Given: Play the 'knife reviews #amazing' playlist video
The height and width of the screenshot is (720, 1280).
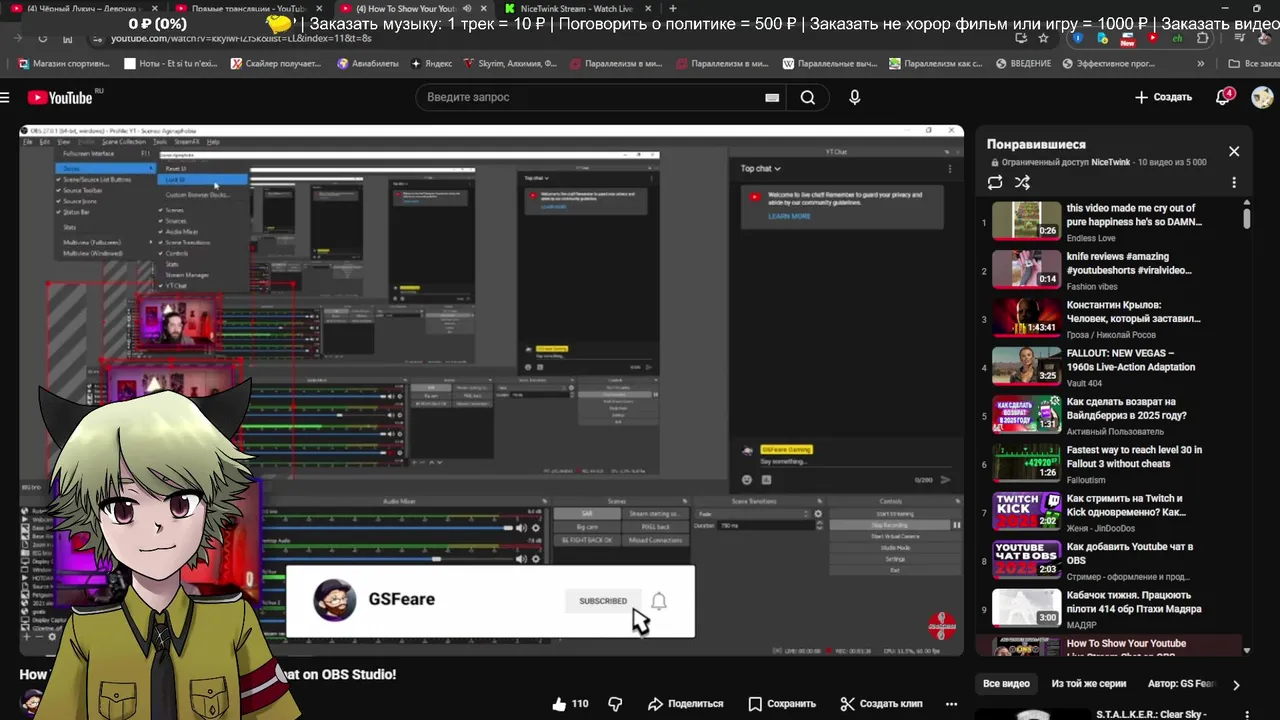Looking at the screenshot, I should (x=1110, y=270).
